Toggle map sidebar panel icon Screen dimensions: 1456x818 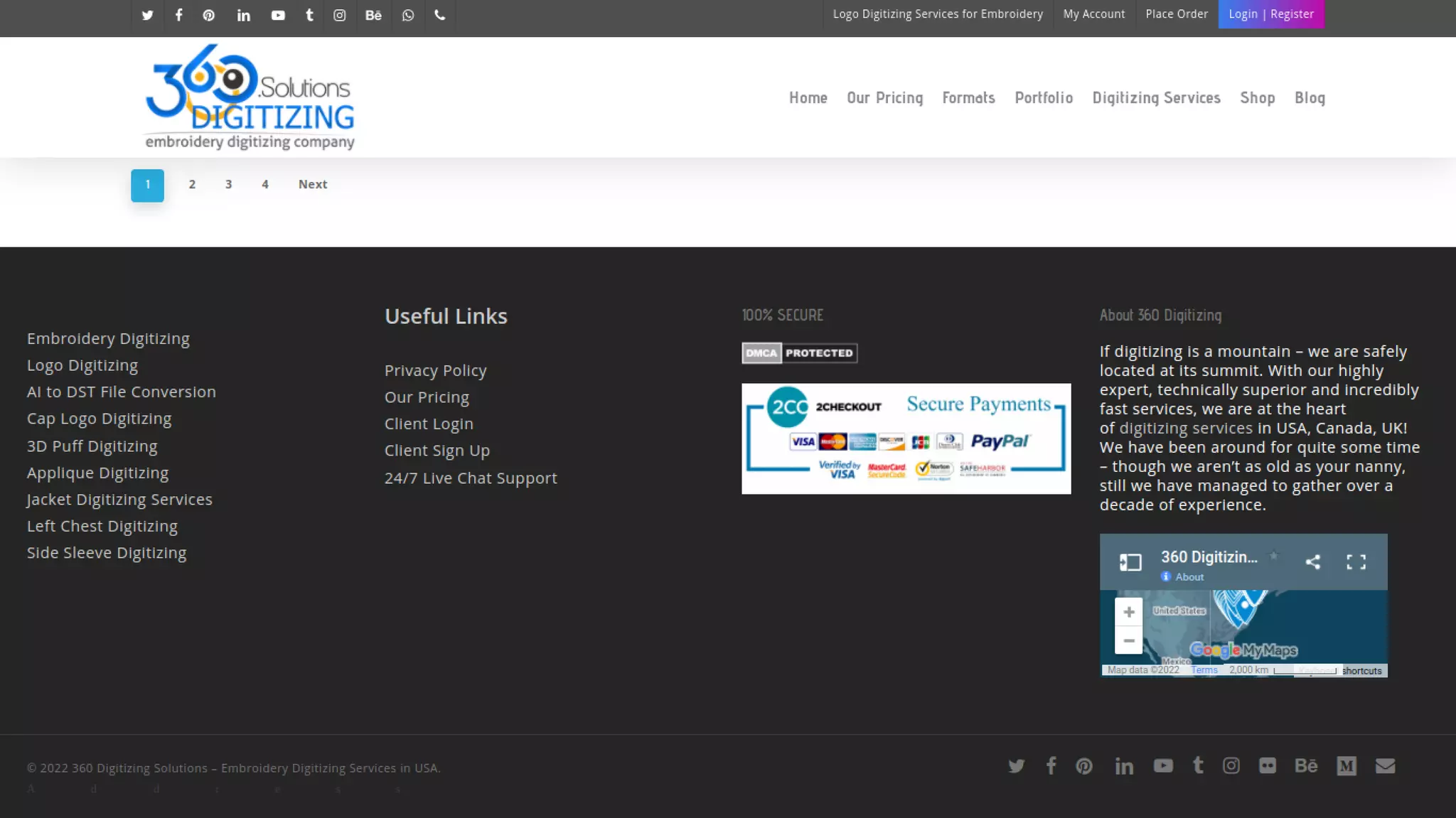point(1130,562)
